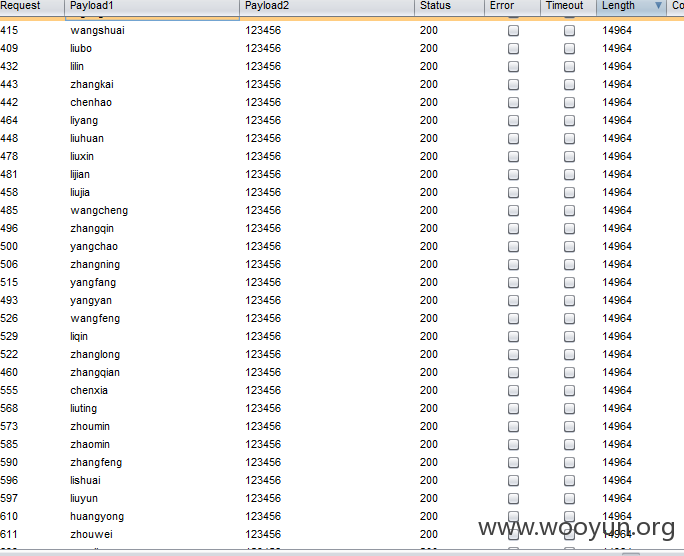The height and width of the screenshot is (556, 684).
Task: Tick the Timeout checkbox for wangshuai
Action: (569, 31)
